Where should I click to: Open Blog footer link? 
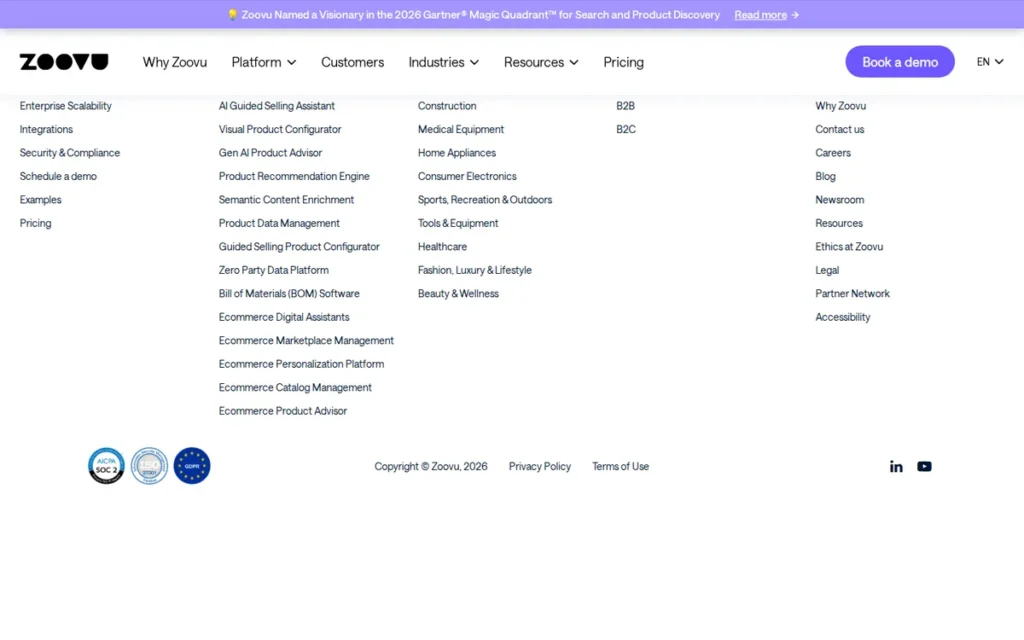pyautogui.click(x=825, y=176)
